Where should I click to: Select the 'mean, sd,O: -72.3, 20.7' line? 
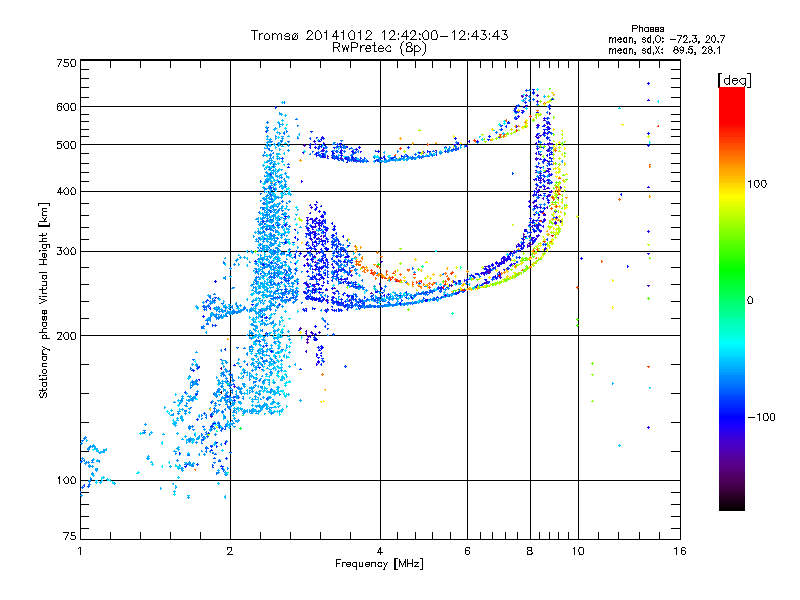pyautogui.click(x=666, y=39)
